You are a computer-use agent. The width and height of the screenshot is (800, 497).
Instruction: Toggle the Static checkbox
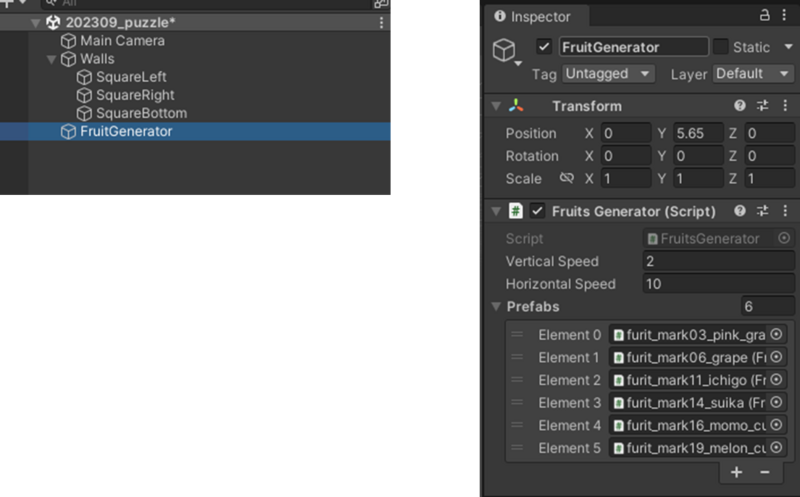pos(720,47)
